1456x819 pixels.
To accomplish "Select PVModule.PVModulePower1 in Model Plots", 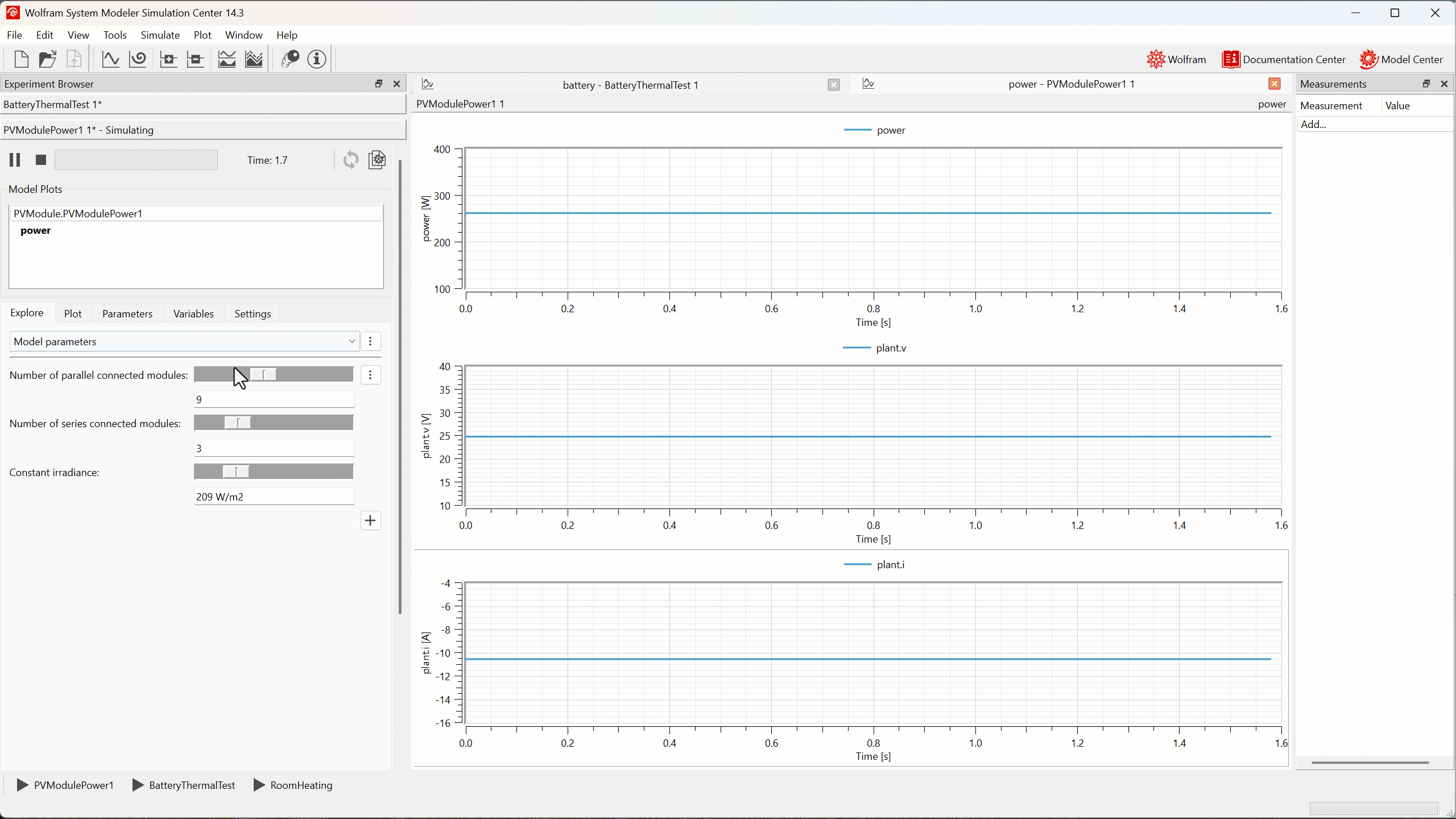I will click(196, 213).
